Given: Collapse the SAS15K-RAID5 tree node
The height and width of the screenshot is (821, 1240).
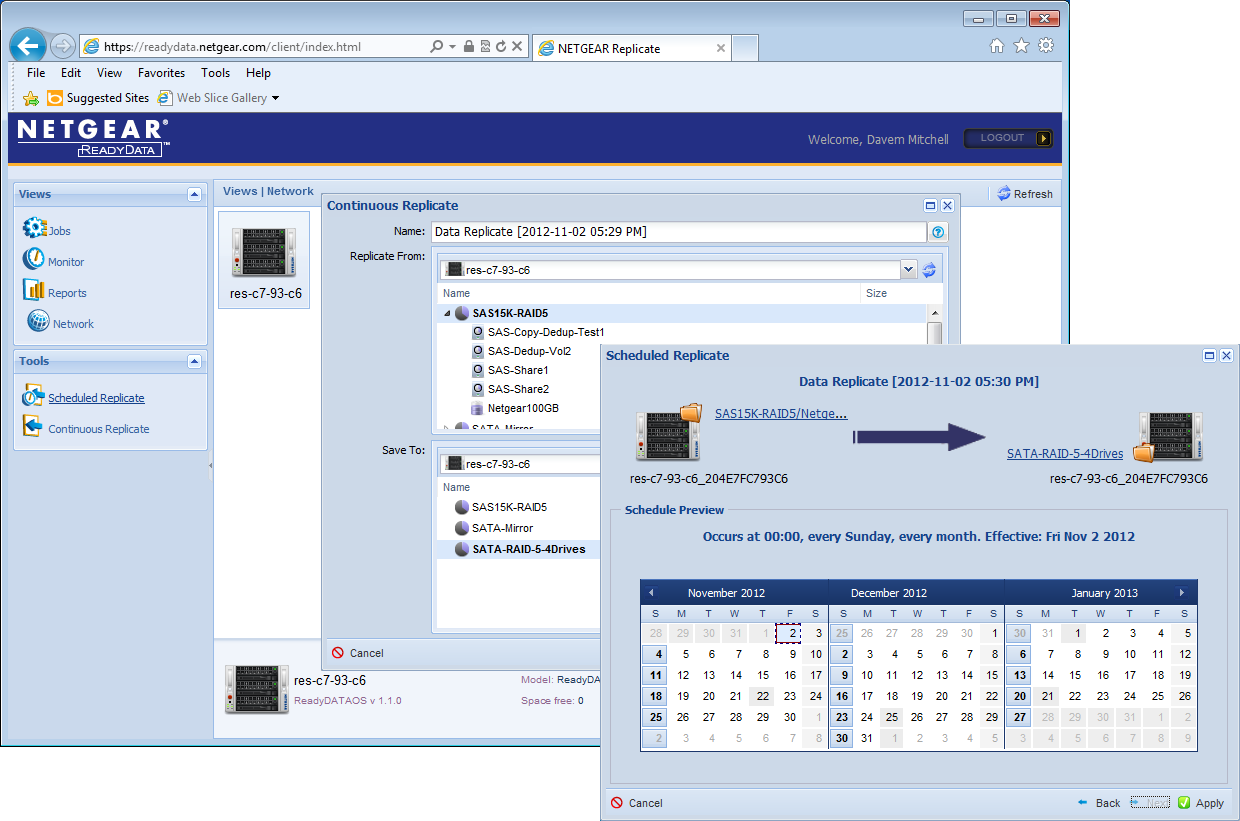Looking at the screenshot, I should click(x=446, y=313).
